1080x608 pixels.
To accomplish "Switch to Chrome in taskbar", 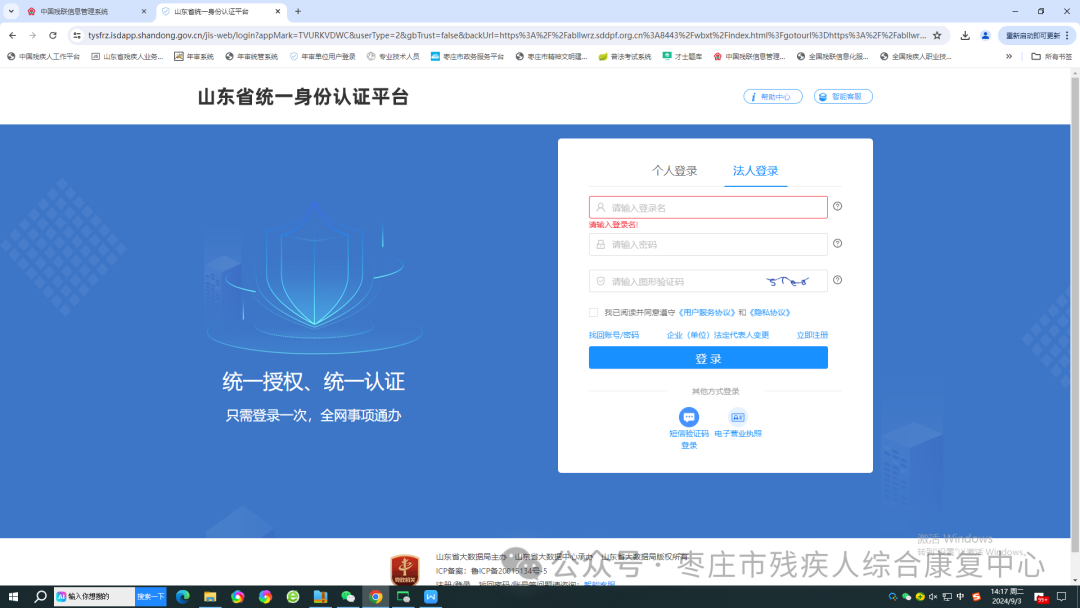I will coord(375,596).
